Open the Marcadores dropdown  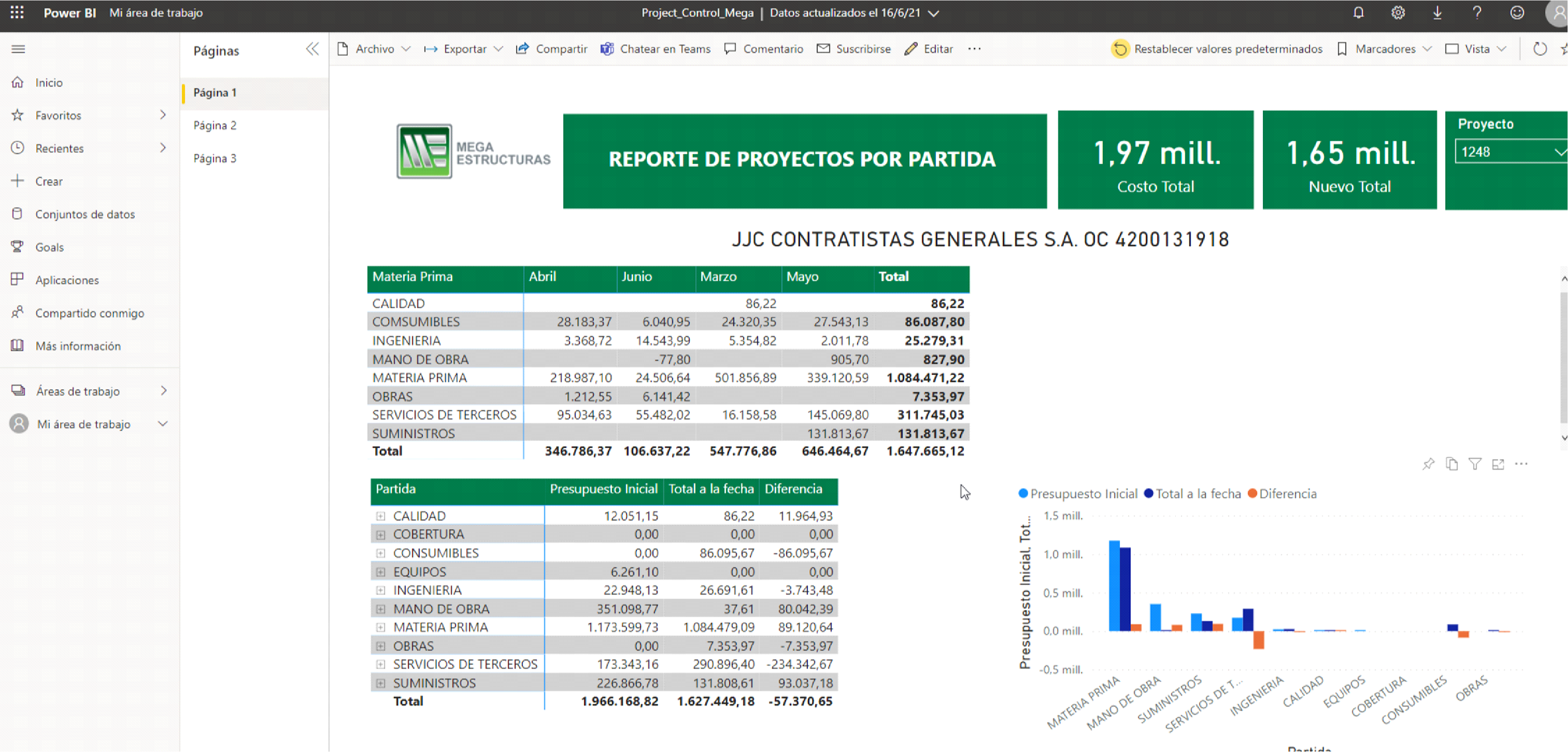coord(1384,48)
